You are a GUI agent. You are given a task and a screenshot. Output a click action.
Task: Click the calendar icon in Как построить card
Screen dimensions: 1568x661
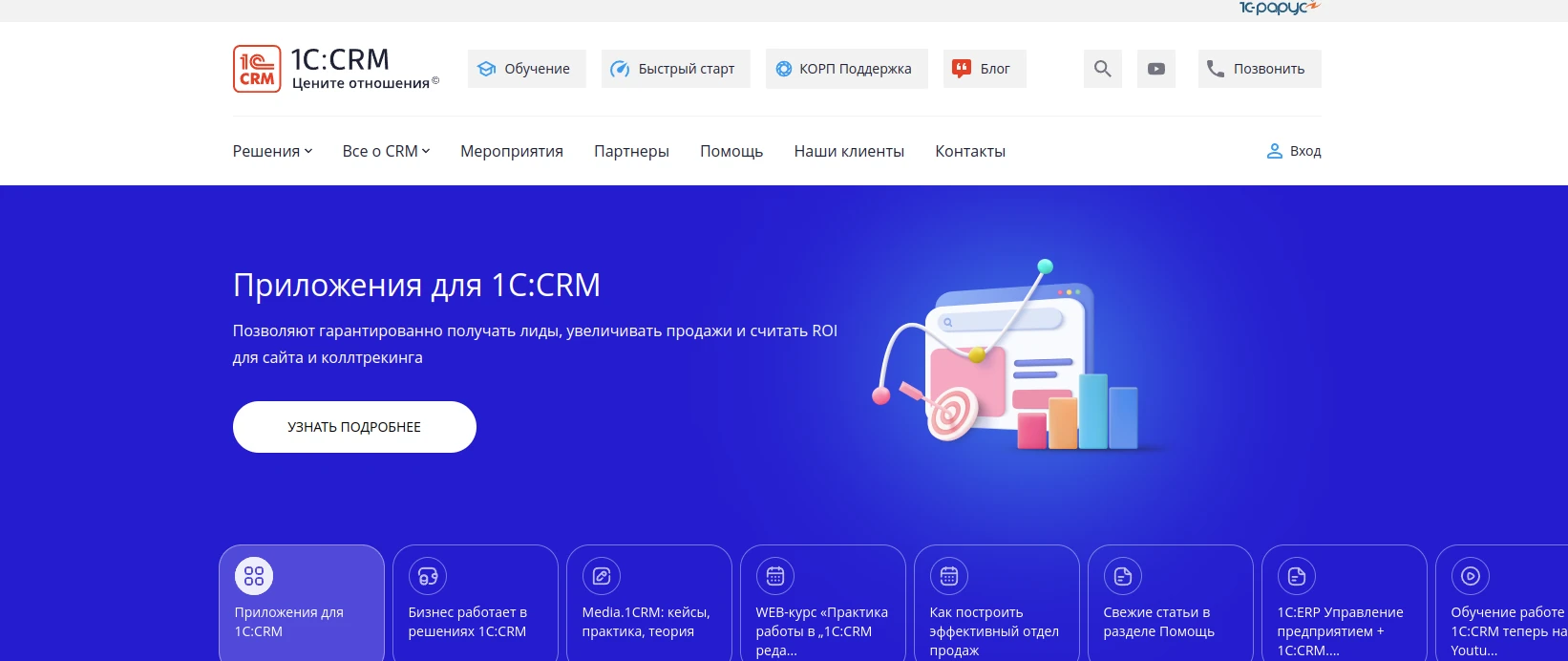coord(949,576)
